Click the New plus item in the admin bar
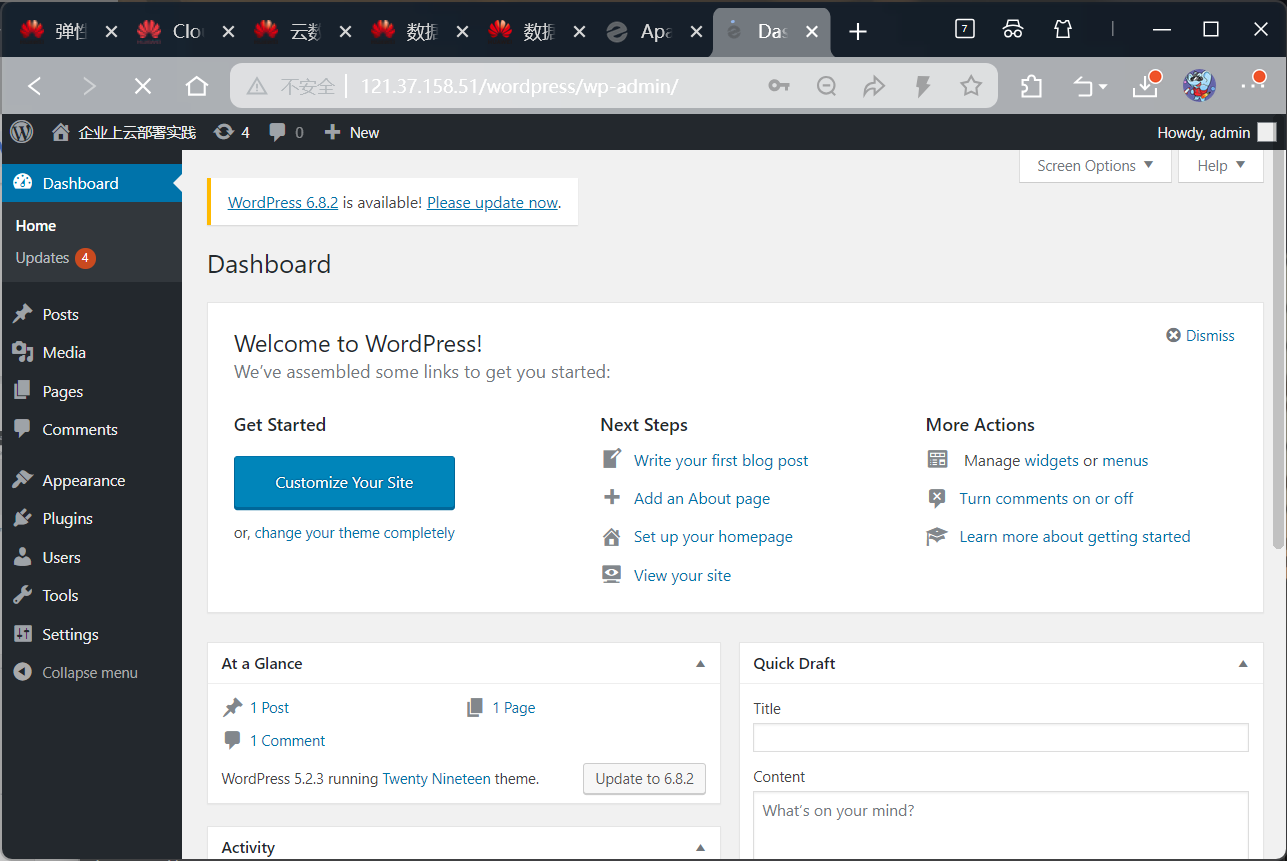The image size is (1287, 861). (352, 132)
